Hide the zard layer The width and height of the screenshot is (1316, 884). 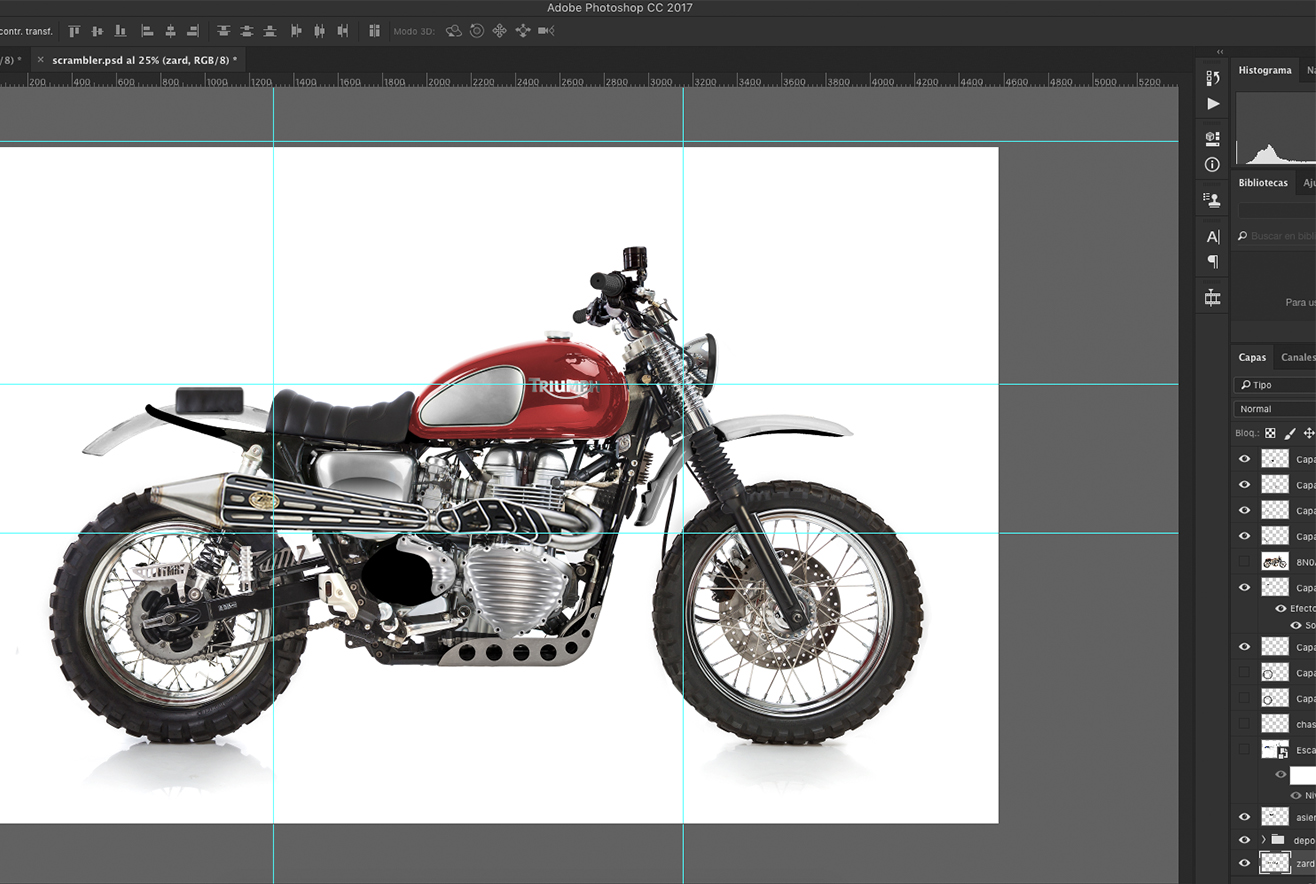(x=1245, y=863)
